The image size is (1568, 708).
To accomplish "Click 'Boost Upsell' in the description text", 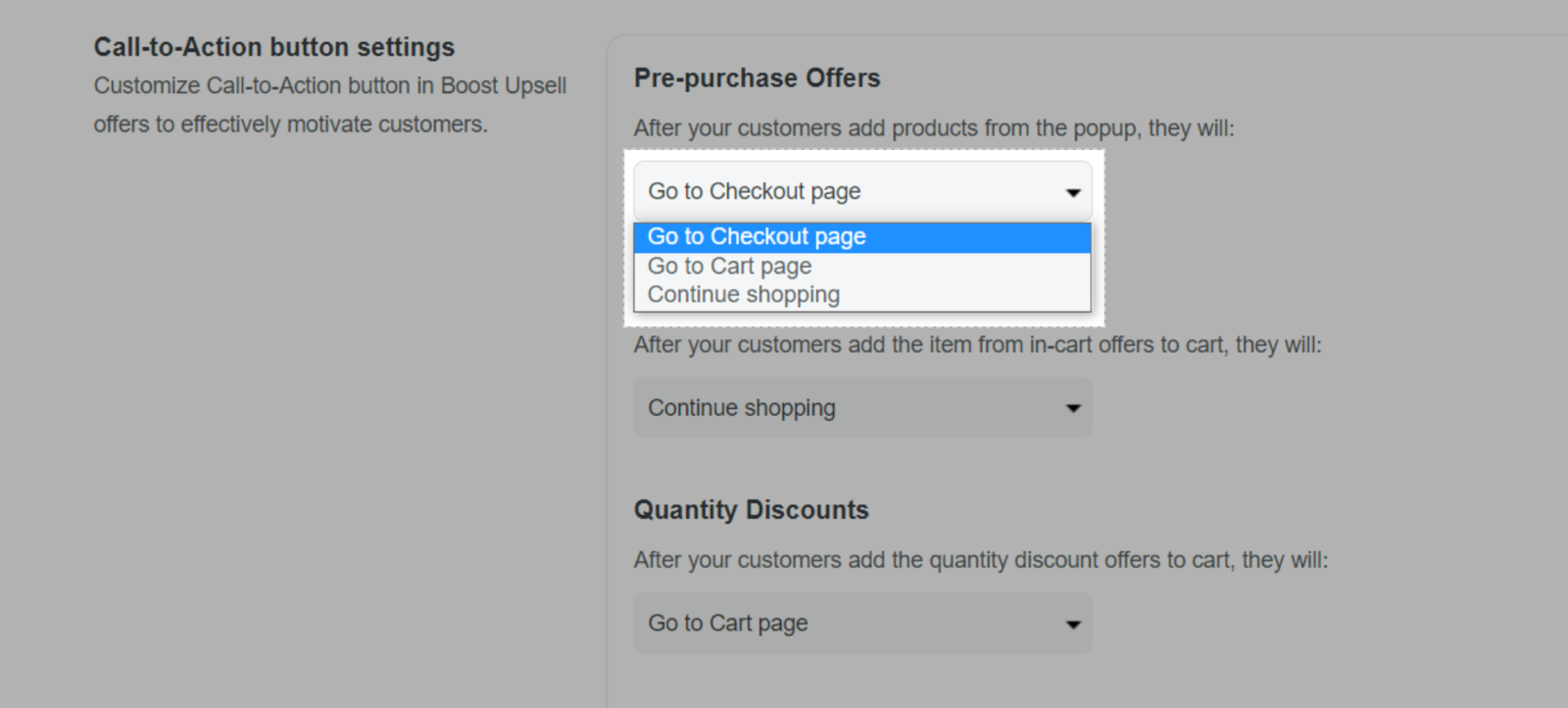I will (x=504, y=86).
